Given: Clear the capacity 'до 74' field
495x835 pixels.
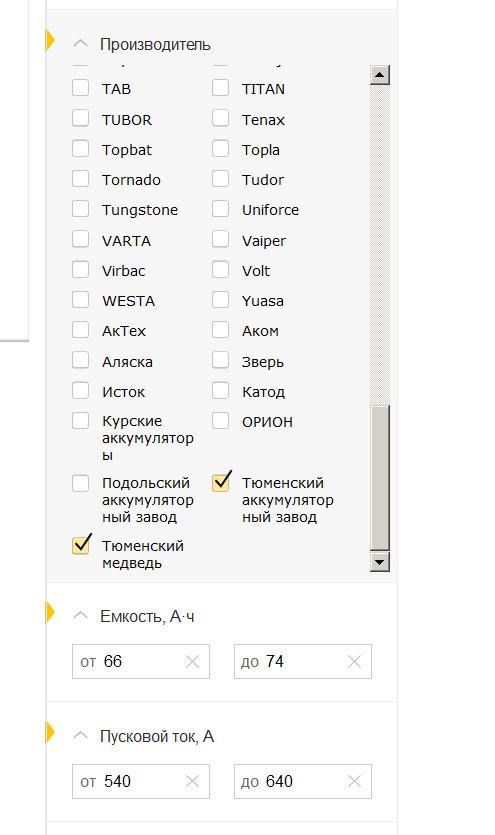Looking at the screenshot, I should click(x=354, y=662).
